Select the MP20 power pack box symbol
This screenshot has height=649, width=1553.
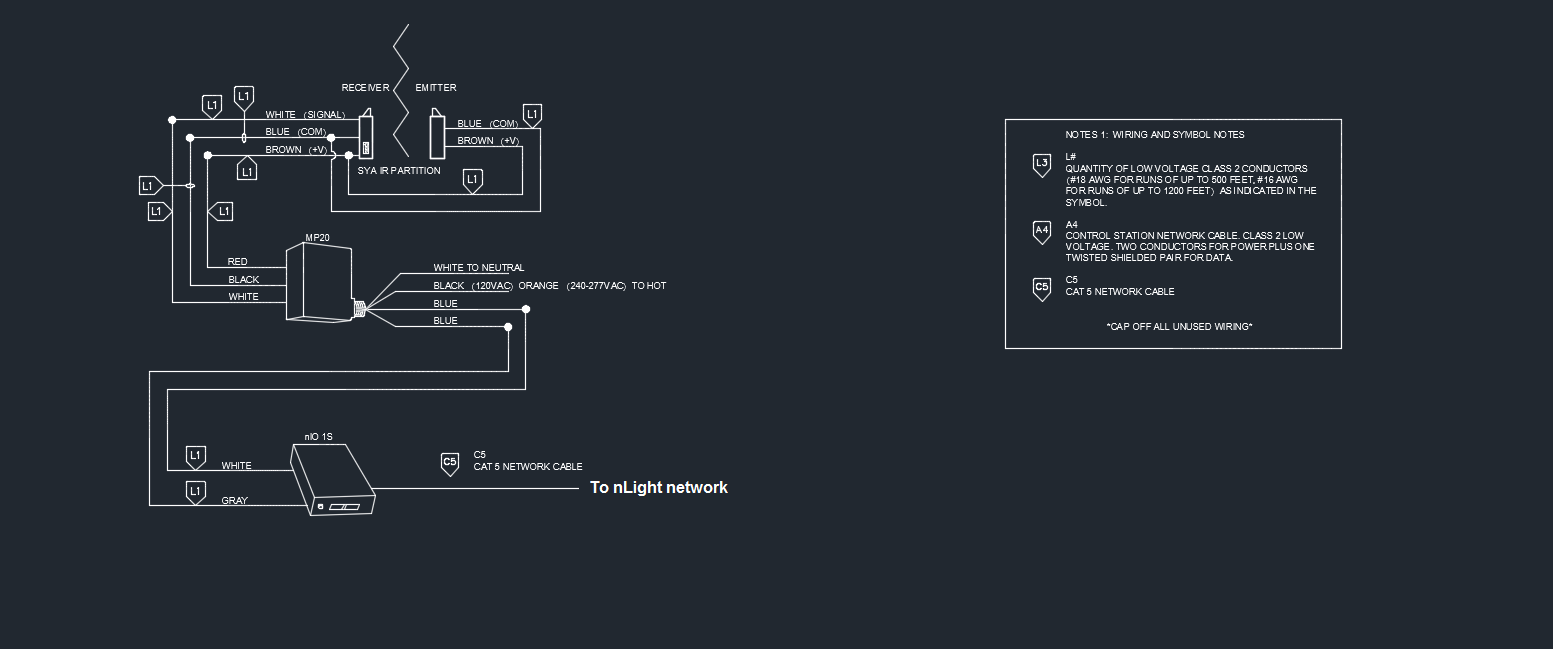tap(318, 283)
